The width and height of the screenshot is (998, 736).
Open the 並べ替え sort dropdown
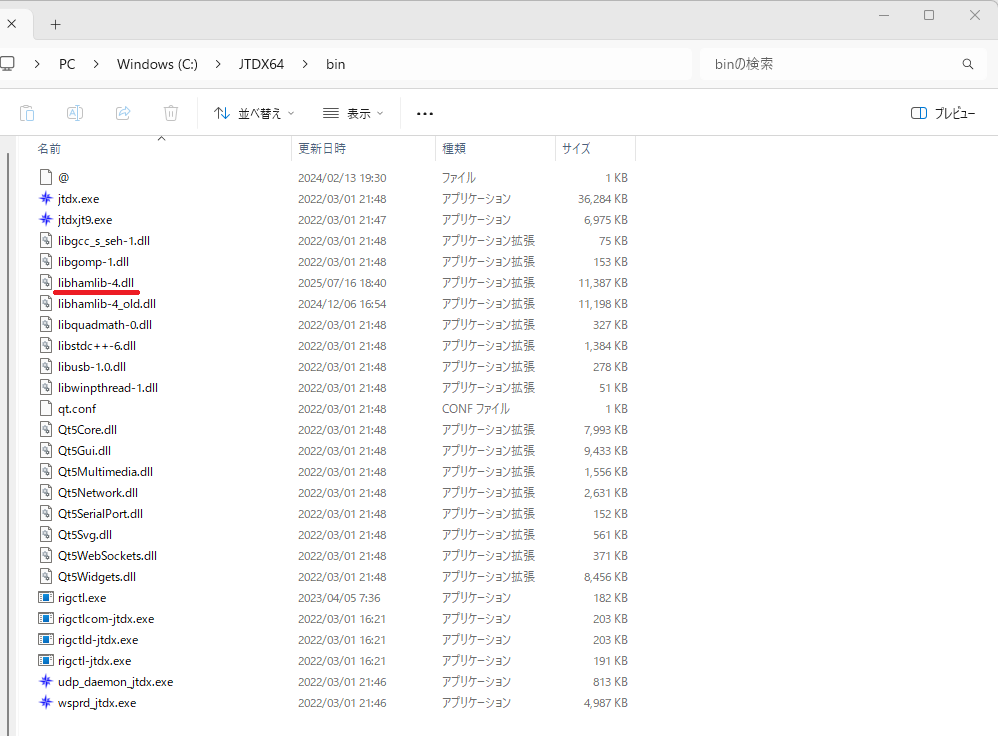[254, 113]
